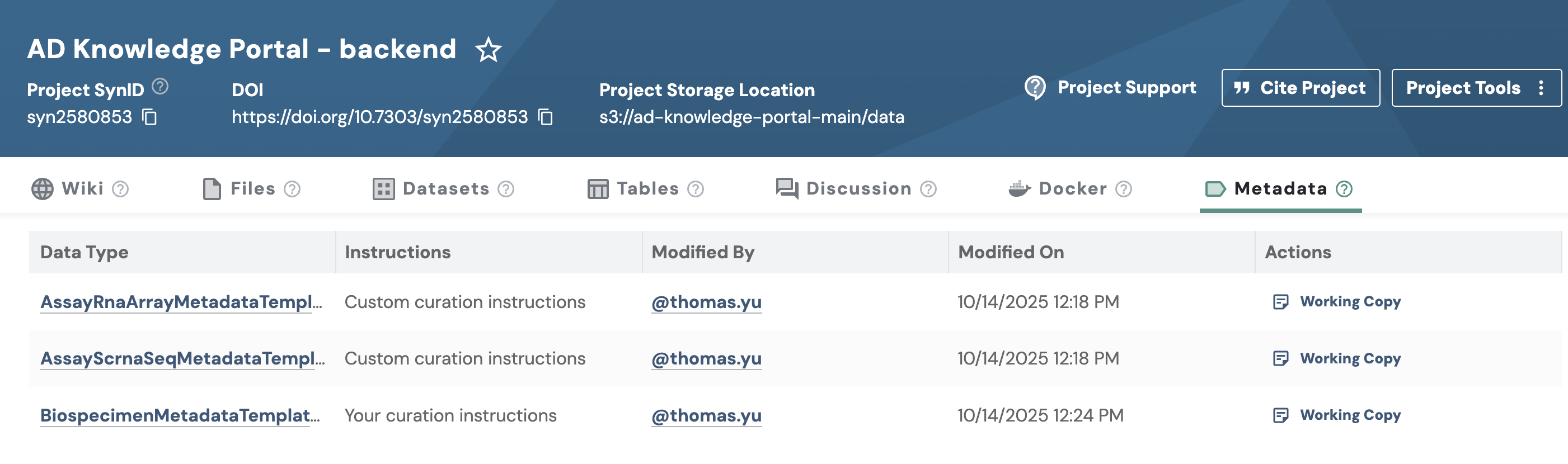Open the BiospecimenMetadataTemplate link
Image resolution: width=1568 pixels, height=464 pixels.
(x=180, y=415)
